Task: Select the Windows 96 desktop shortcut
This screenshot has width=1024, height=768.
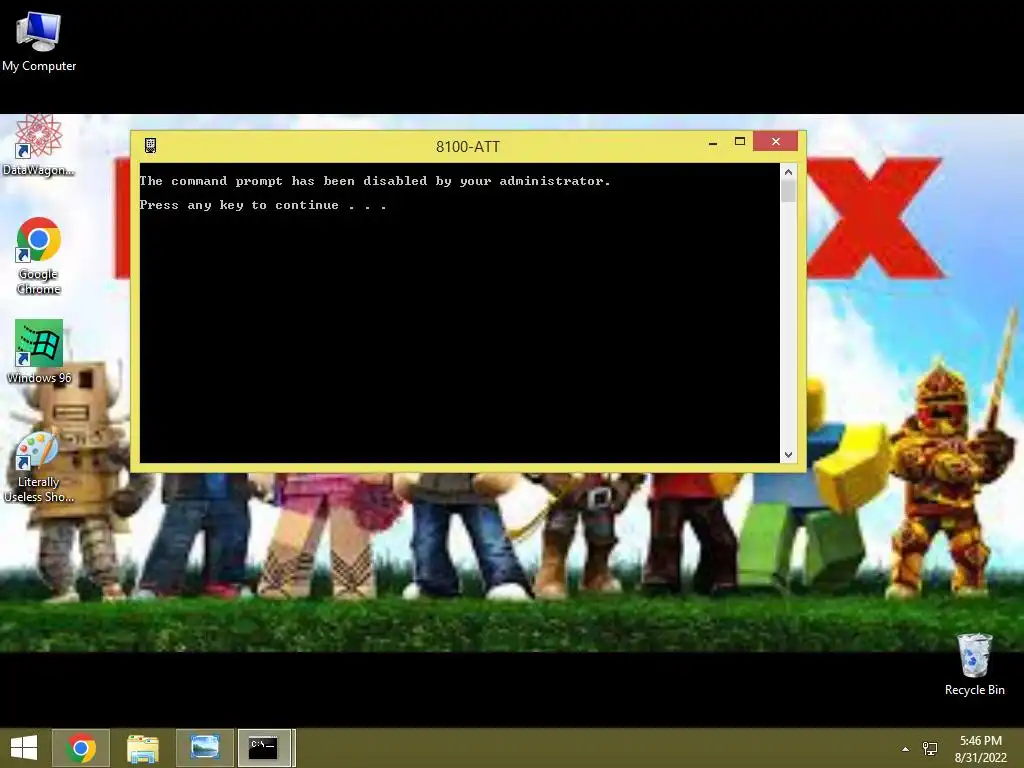Action: (39, 351)
